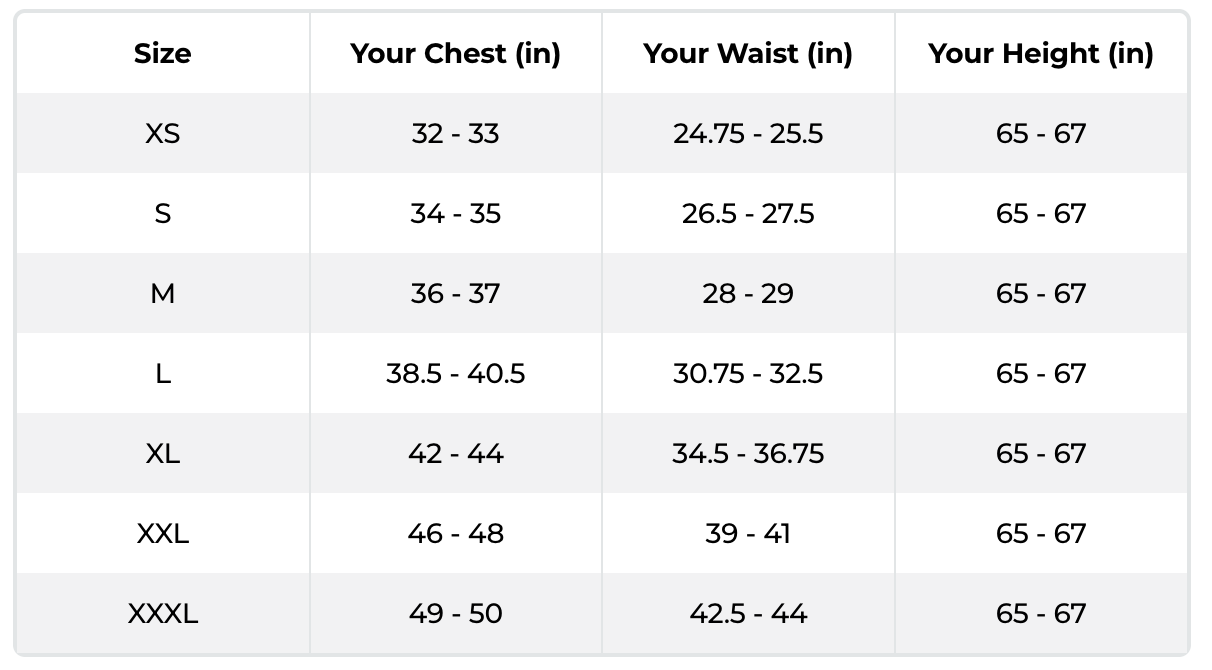Click the Your Waist (in) header
The image size is (1212, 670).
point(748,54)
